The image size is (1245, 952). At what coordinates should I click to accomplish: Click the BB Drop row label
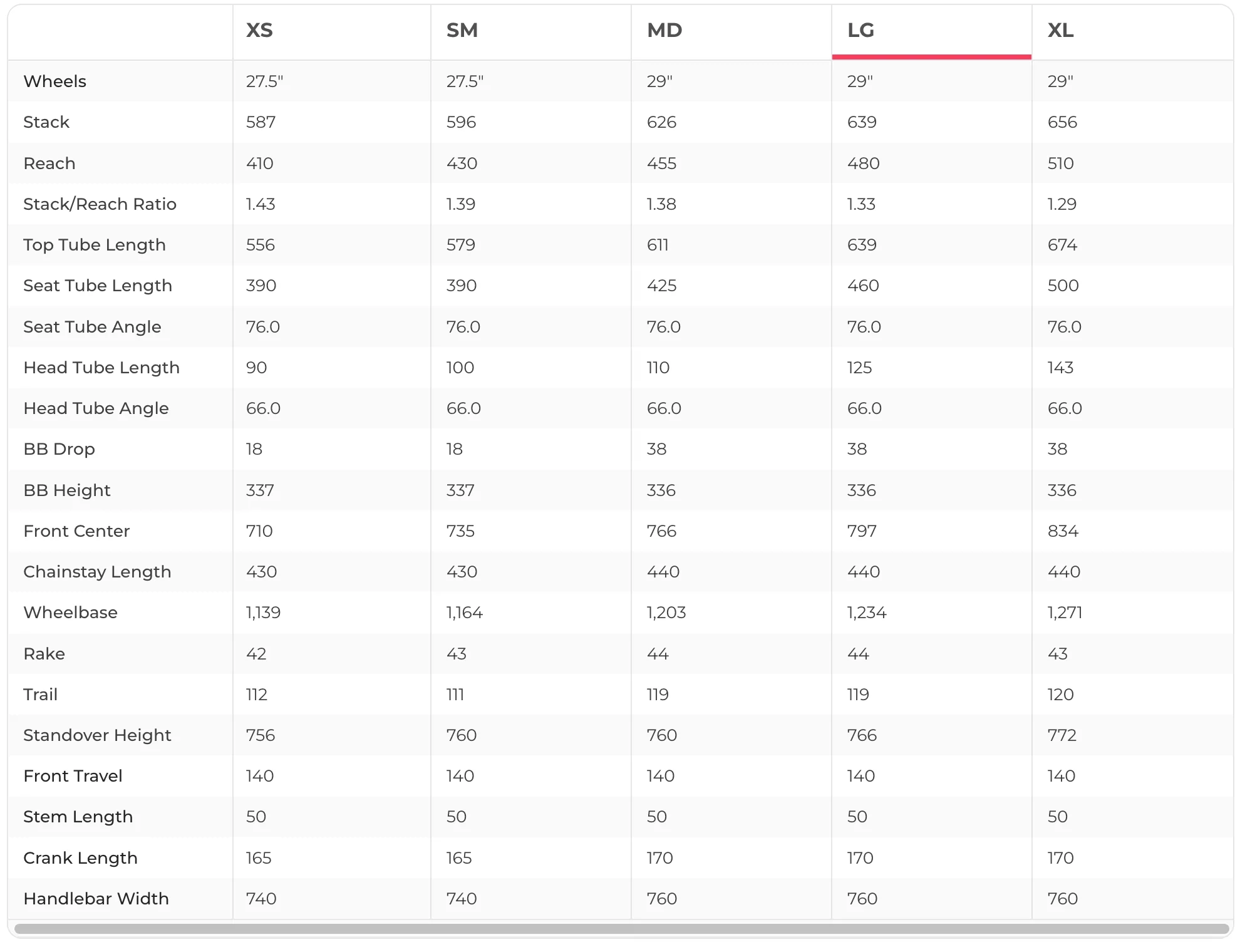click(59, 449)
